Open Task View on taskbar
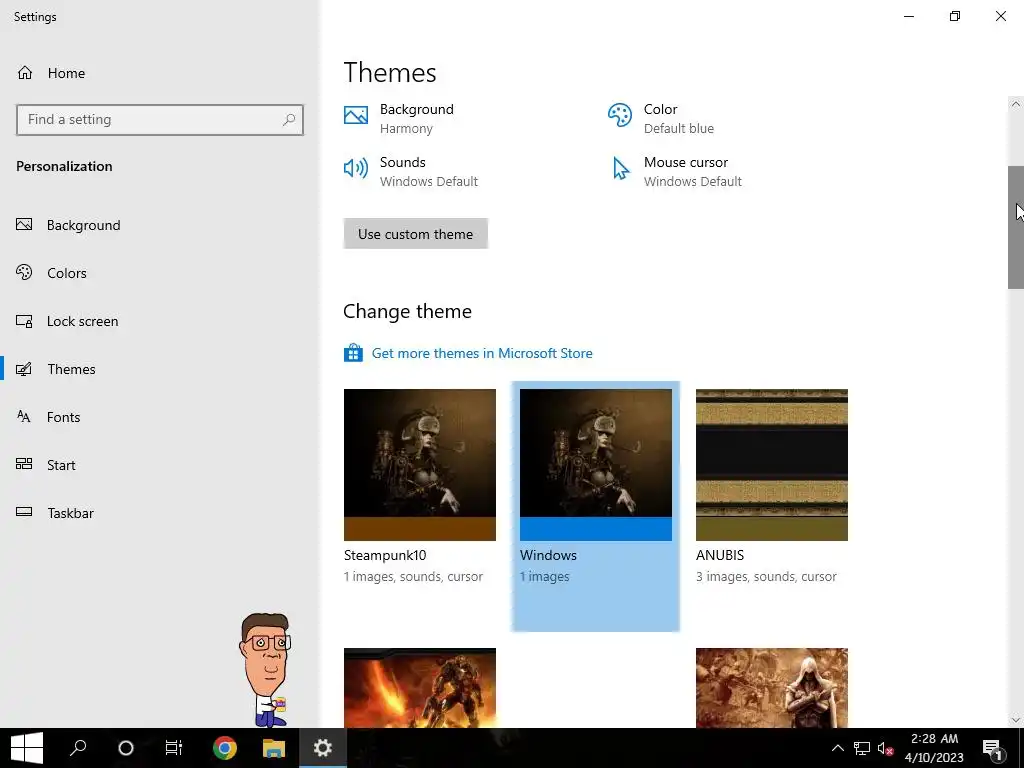The width and height of the screenshot is (1024, 768). tap(174, 748)
